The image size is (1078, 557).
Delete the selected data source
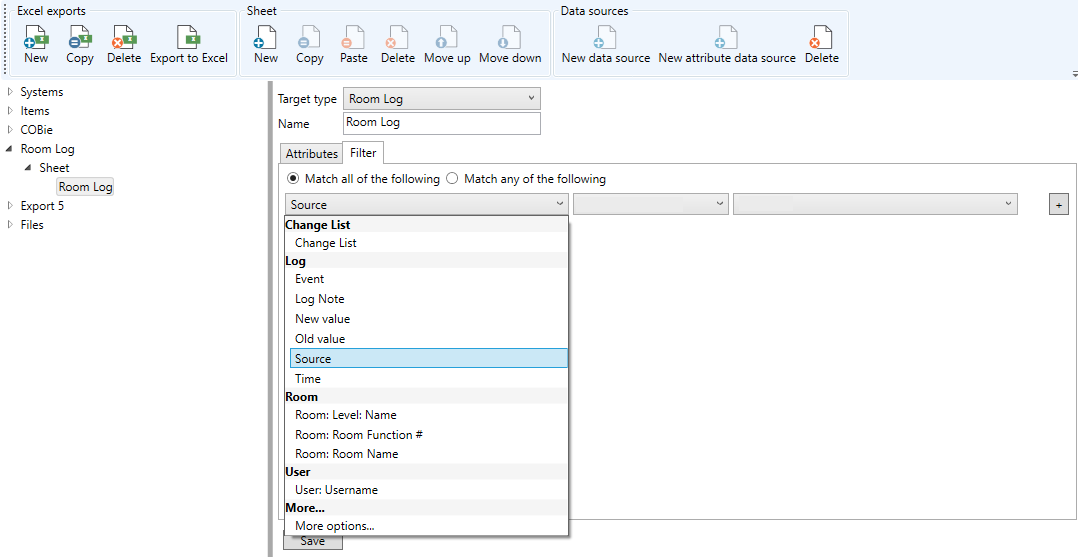point(821,45)
